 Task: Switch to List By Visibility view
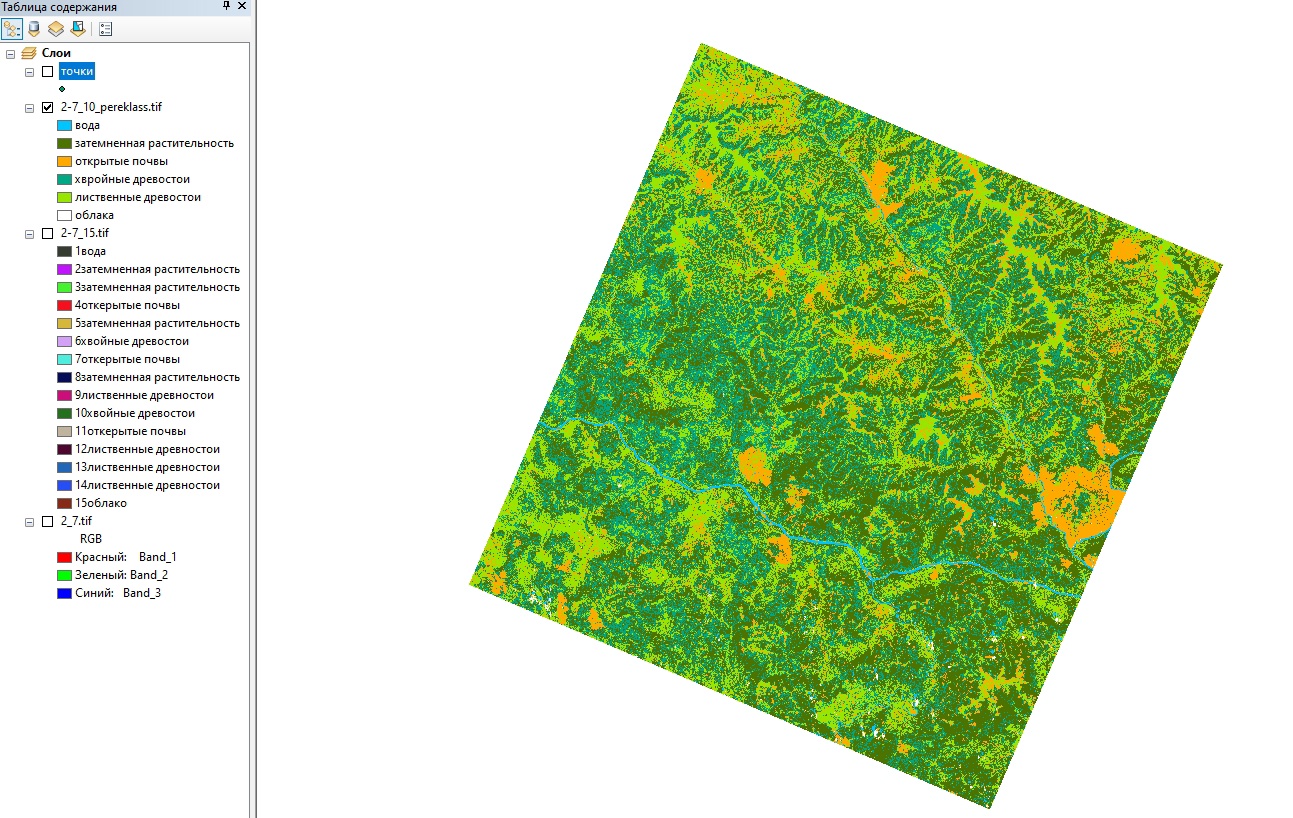56,29
